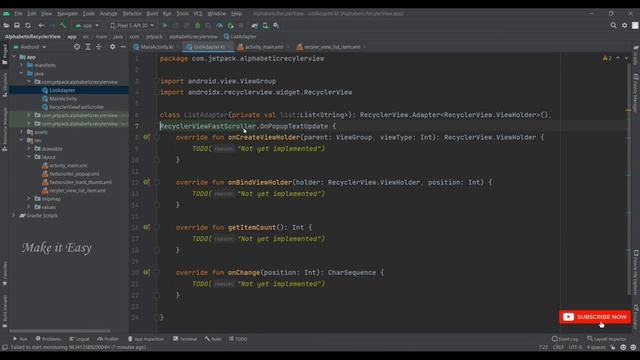Image resolution: width=640 pixels, height=360 pixels.
Task: Click the warnings indicator in editor corner
Action: 607,58
